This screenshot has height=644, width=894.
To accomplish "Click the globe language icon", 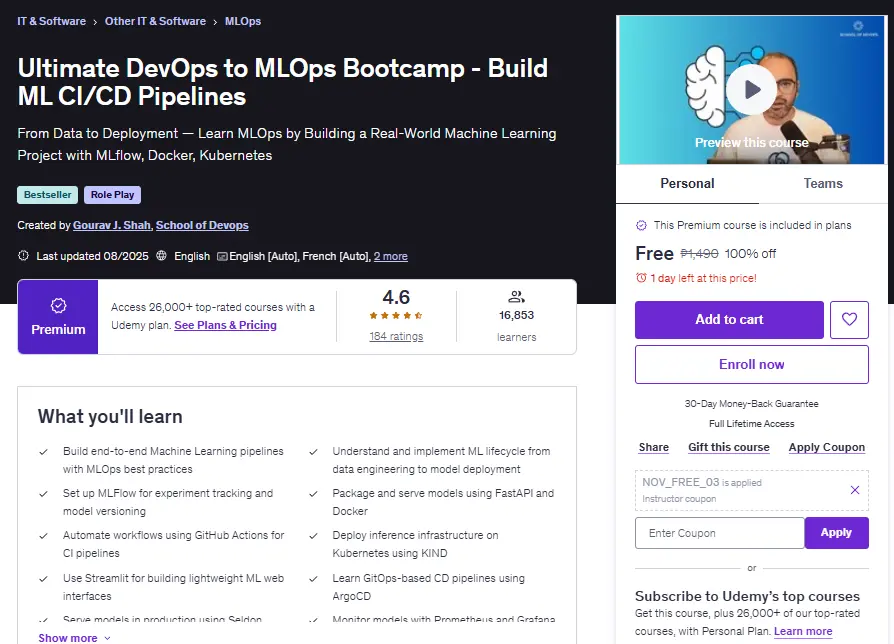I will click(161, 256).
